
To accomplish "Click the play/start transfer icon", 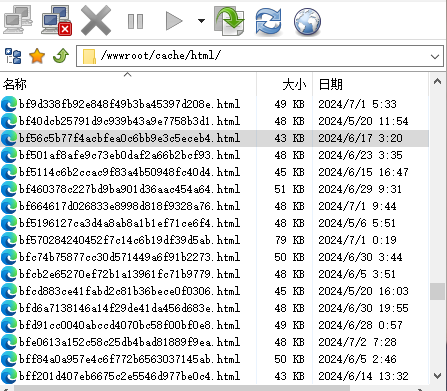I will [174, 21].
